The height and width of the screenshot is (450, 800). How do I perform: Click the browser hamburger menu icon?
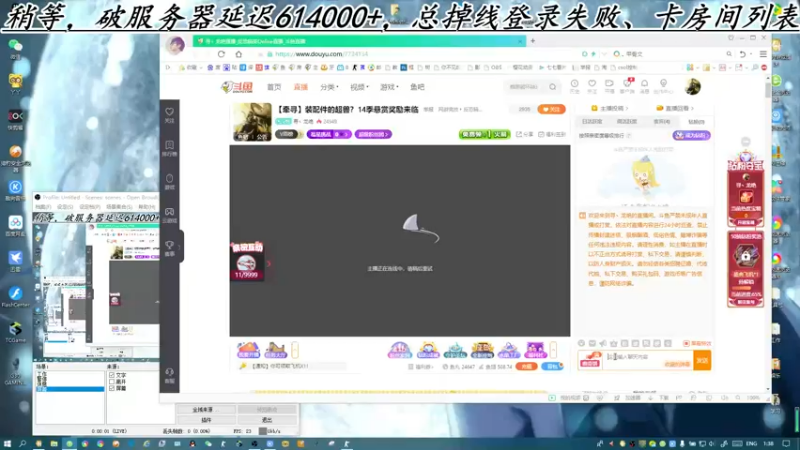click(763, 54)
